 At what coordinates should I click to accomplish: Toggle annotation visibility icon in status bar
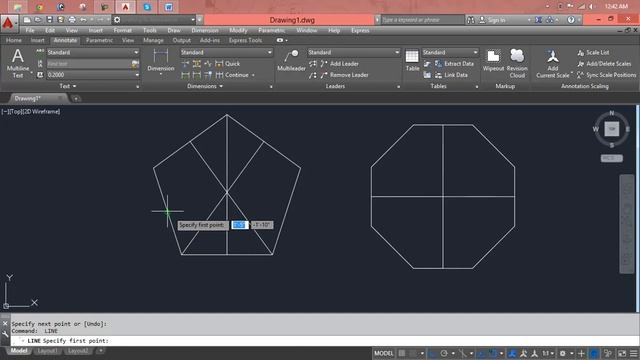523,353
